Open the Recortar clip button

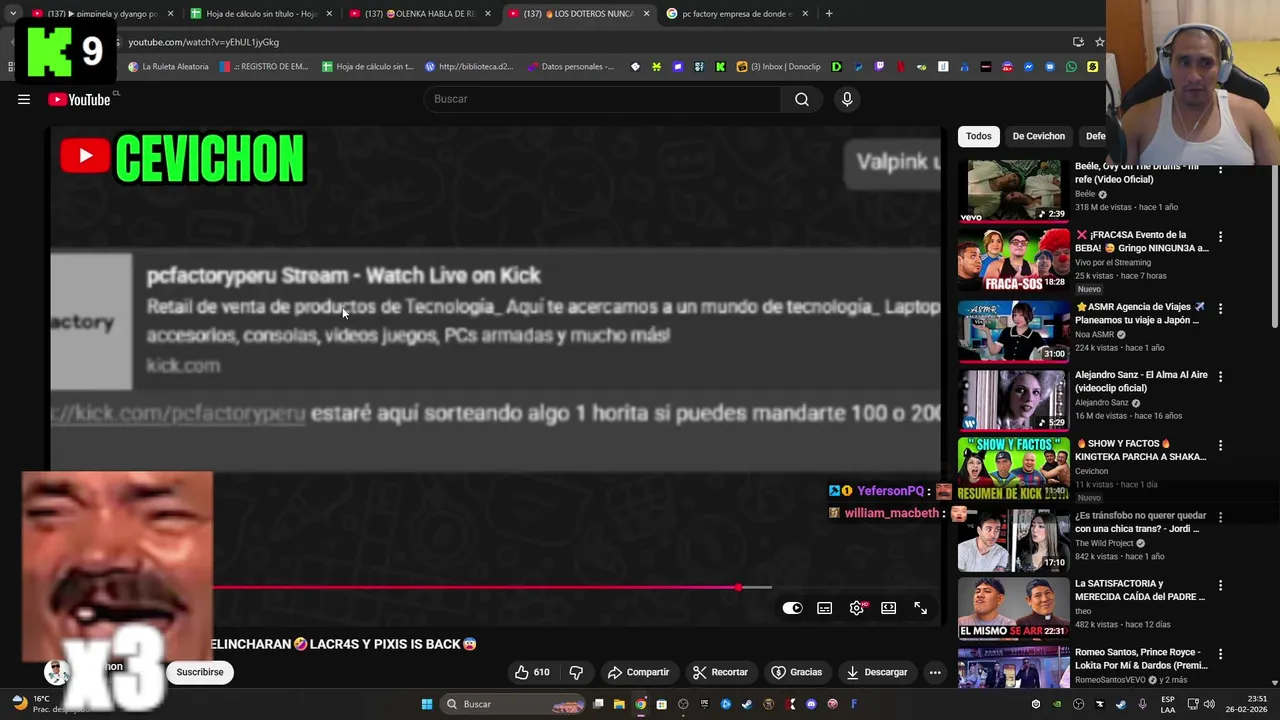[x=721, y=672]
